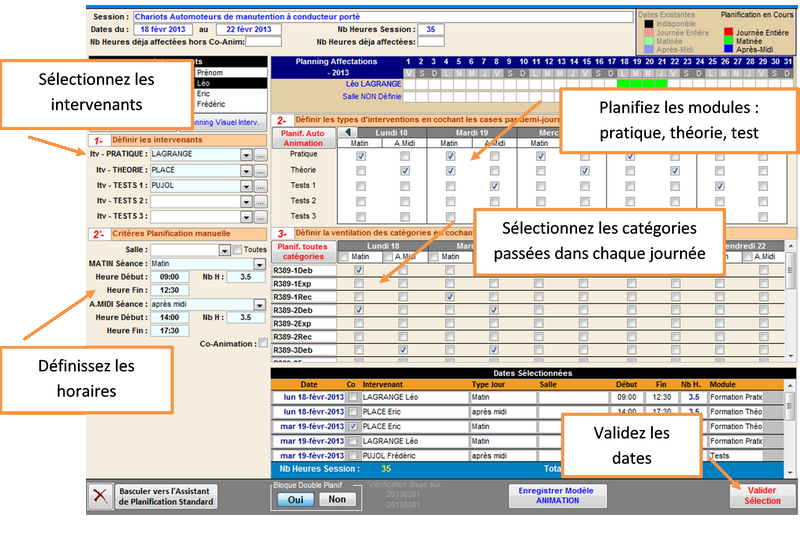This screenshot has height=534, width=800.
Task: Click Enregistrer Modèle ANIMATION button
Action: click(559, 497)
